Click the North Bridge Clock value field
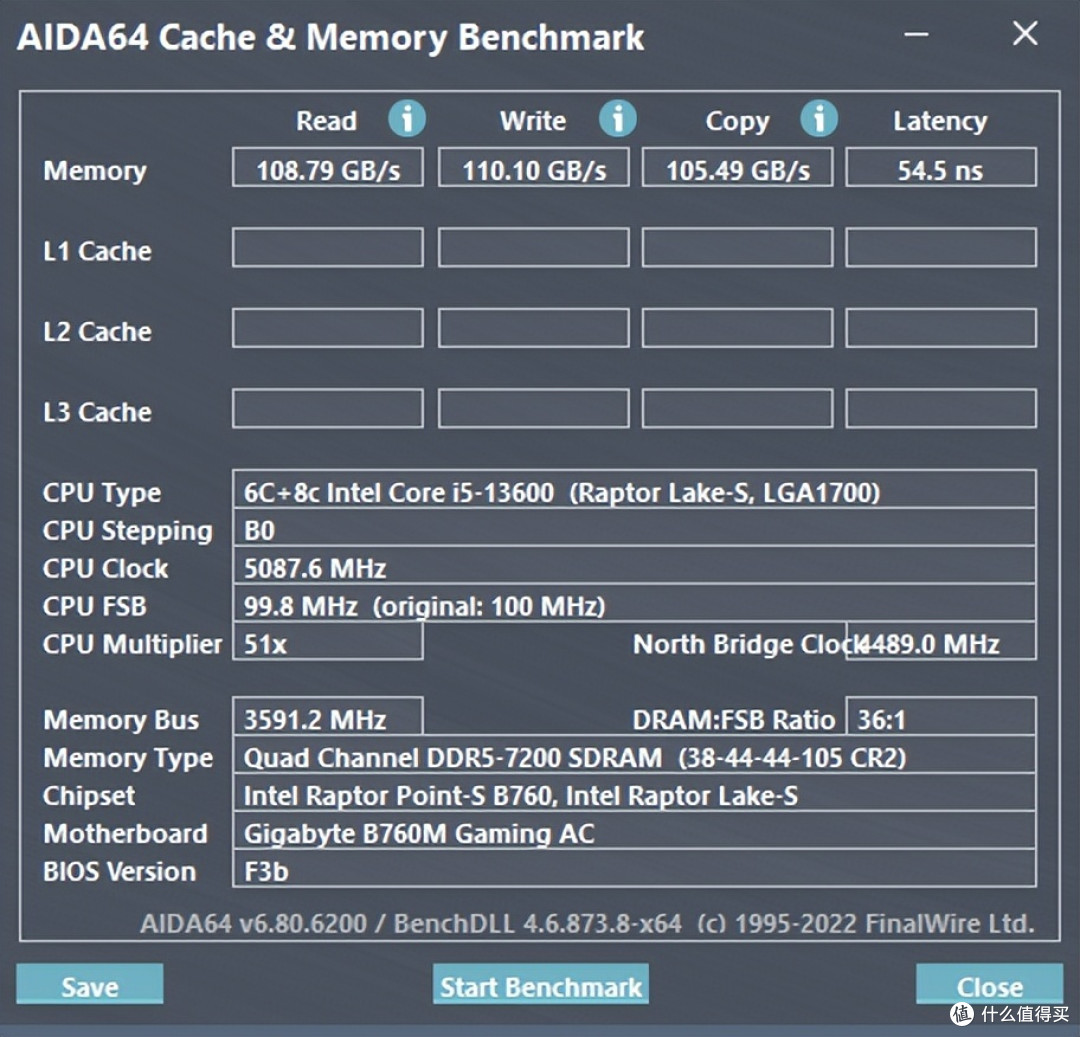 941,644
